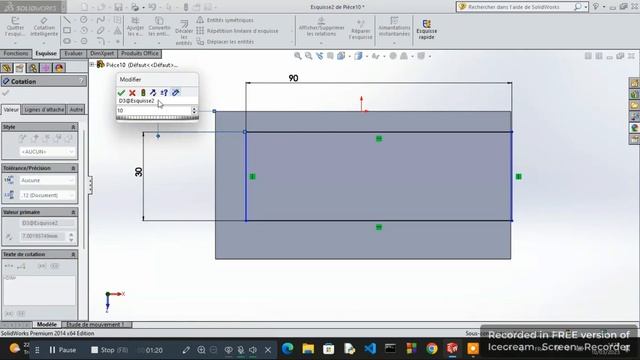Open Ajuster les entités tool
Screen dimensions: 640x360
point(135,27)
